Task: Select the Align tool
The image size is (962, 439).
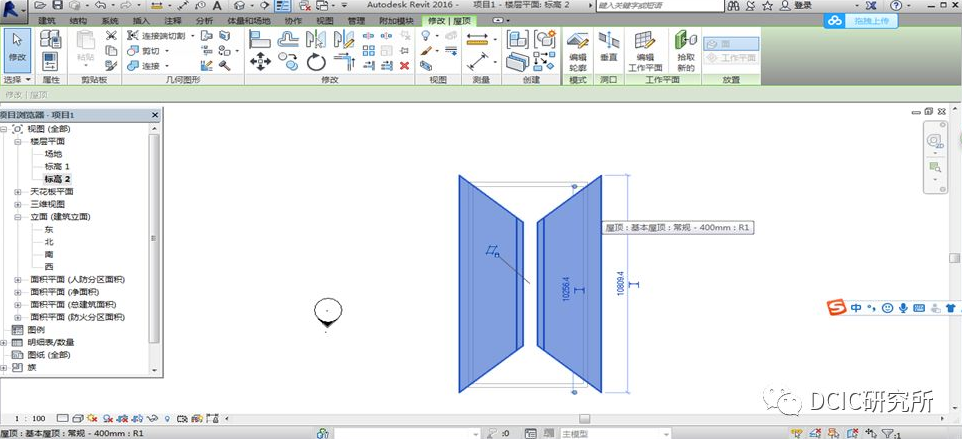Action: (260, 39)
